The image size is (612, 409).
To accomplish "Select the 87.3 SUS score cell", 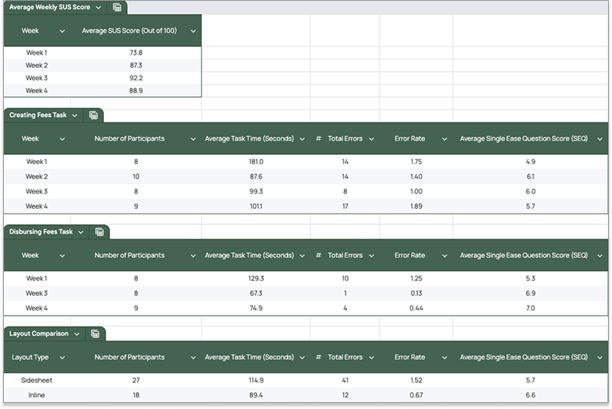I will pyautogui.click(x=136, y=65).
